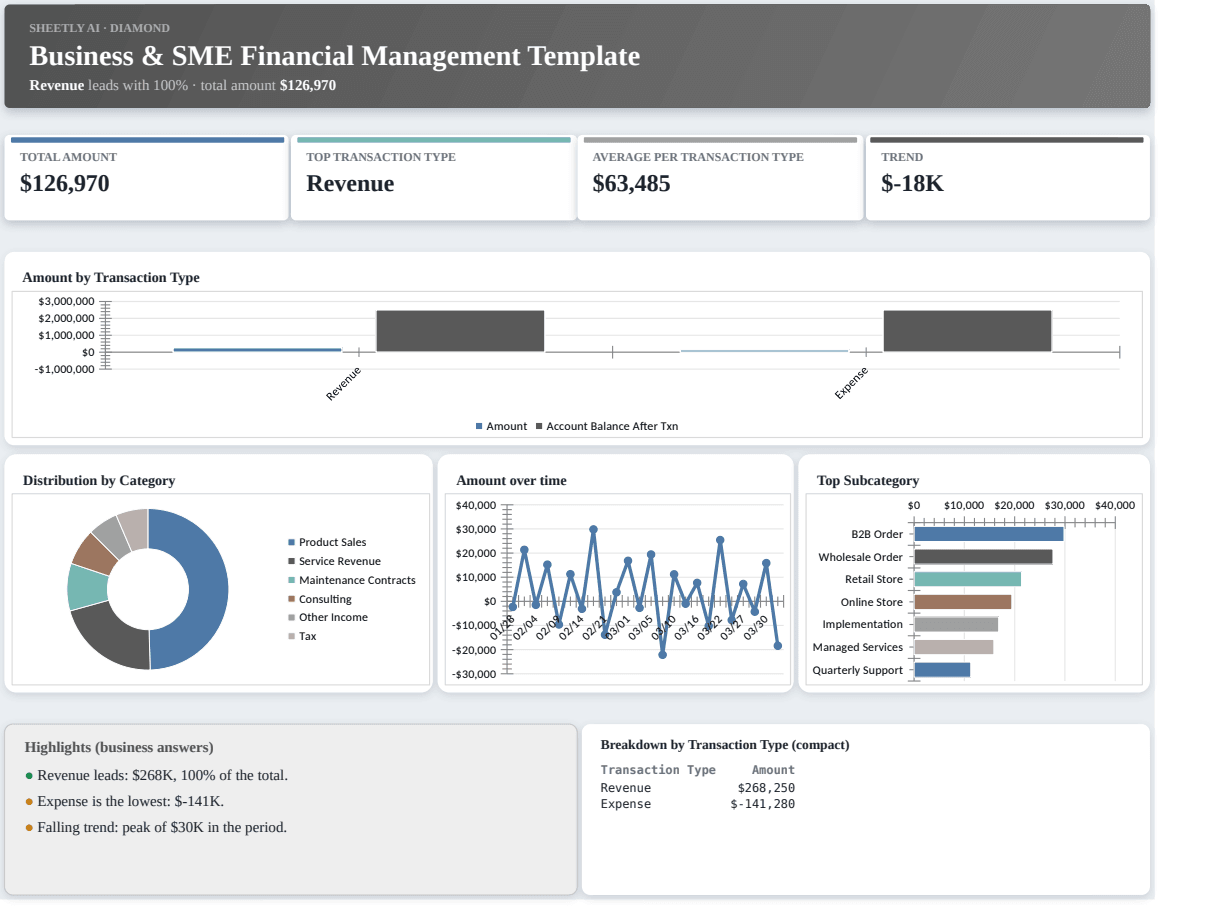Click the Product Sales legend entry

(327, 542)
